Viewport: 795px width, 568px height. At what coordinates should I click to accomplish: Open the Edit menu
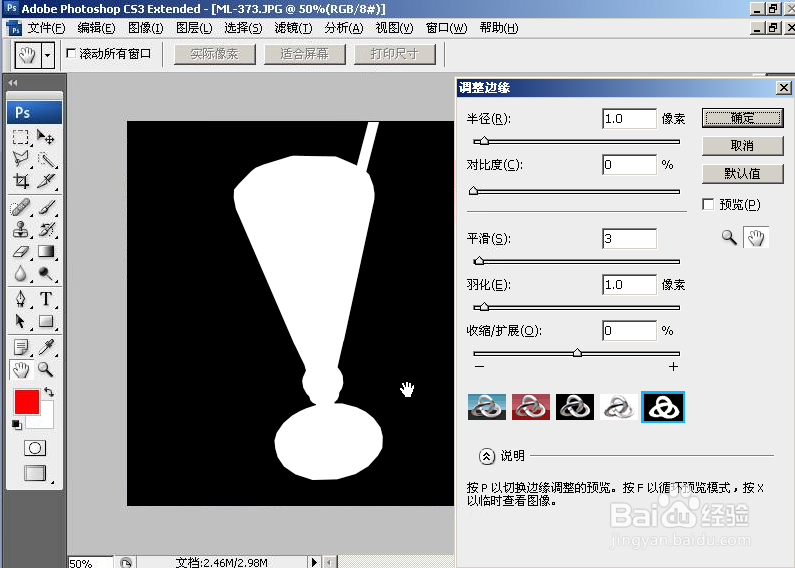[96, 28]
